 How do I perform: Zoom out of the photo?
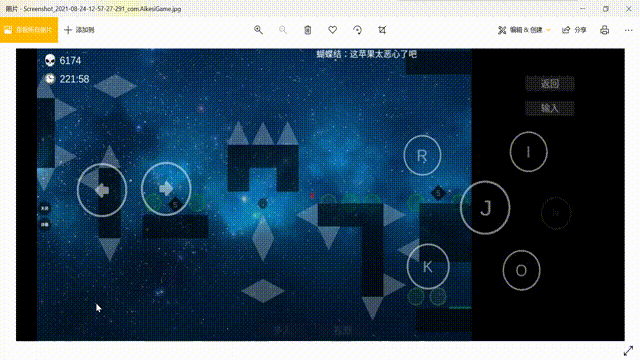pyautogui.click(x=282, y=30)
